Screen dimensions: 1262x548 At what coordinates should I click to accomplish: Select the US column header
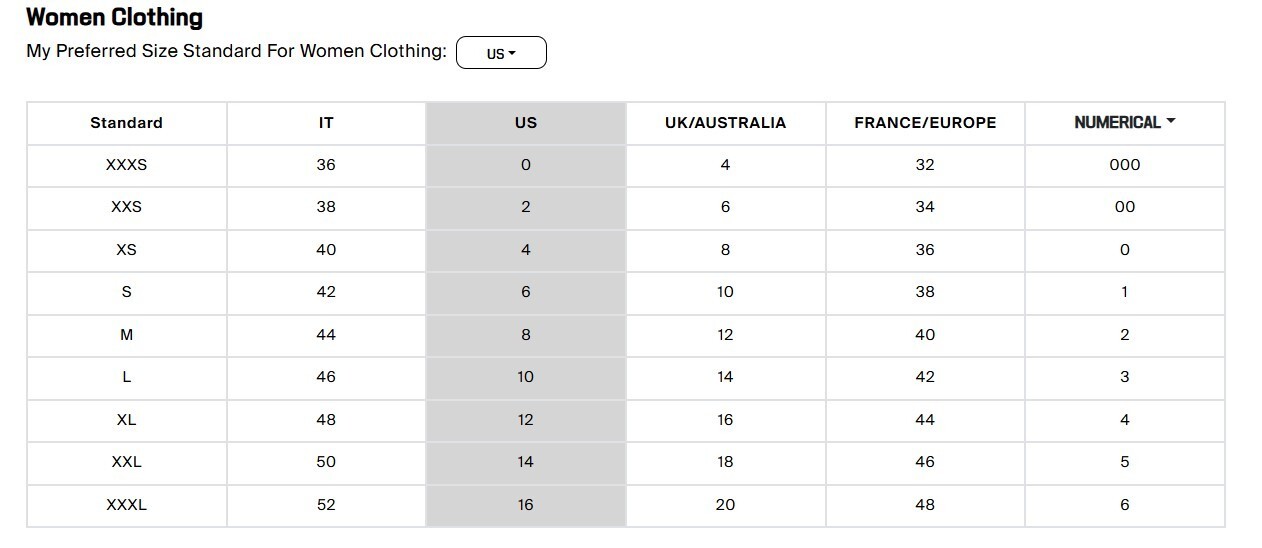coord(526,123)
